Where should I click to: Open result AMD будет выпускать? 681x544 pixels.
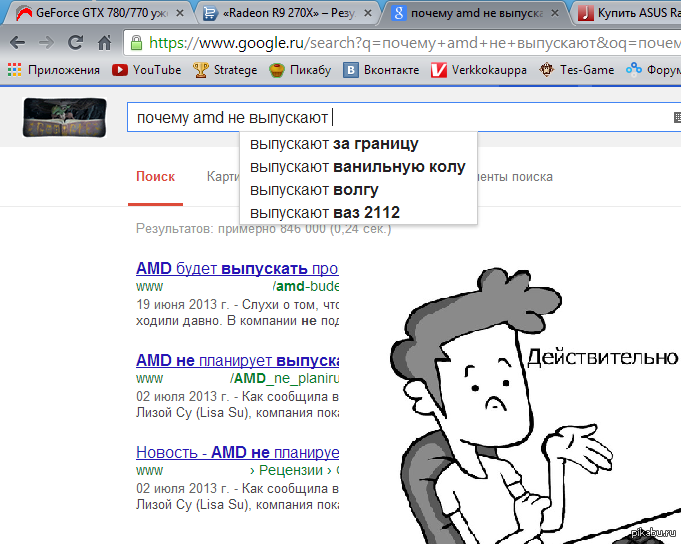237,269
